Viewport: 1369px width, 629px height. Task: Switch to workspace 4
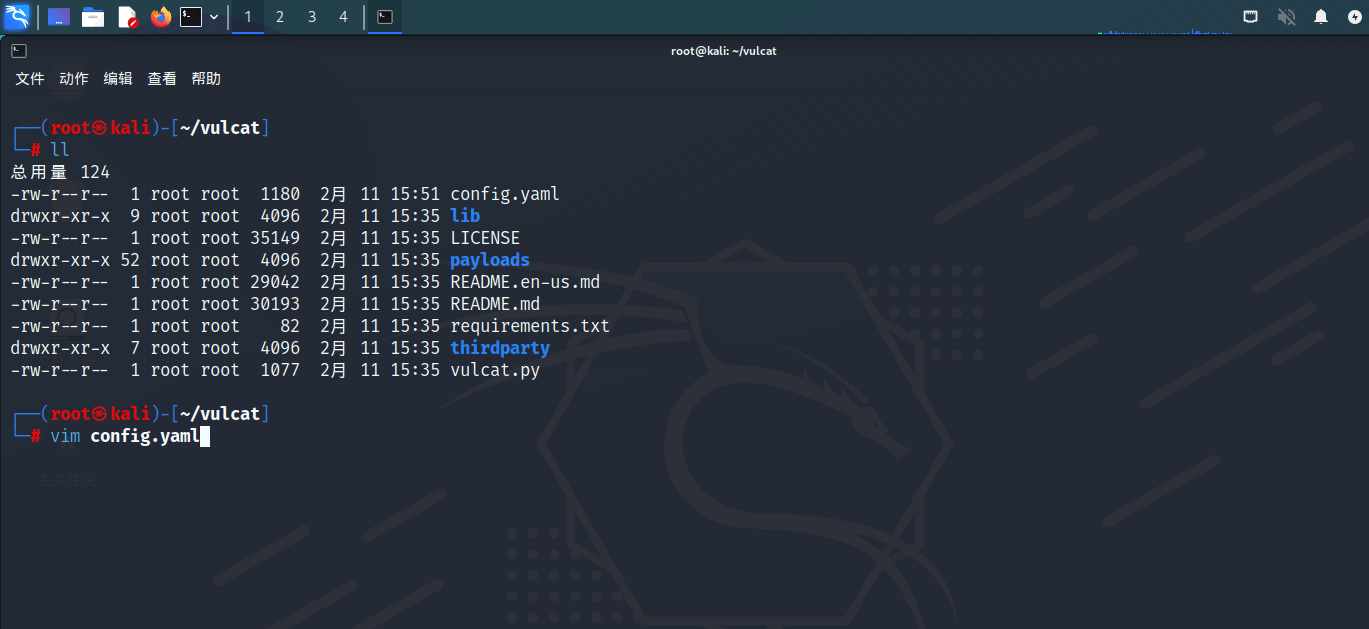[x=344, y=17]
